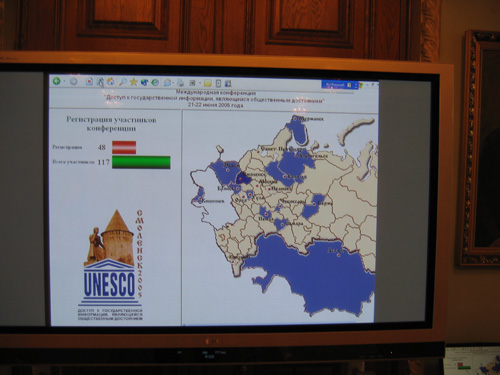The height and width of the screenshot is (375, 500).
Task: Click the large blue Kazakhstan region
Action: pyautogui.click(x=313, y=273)
